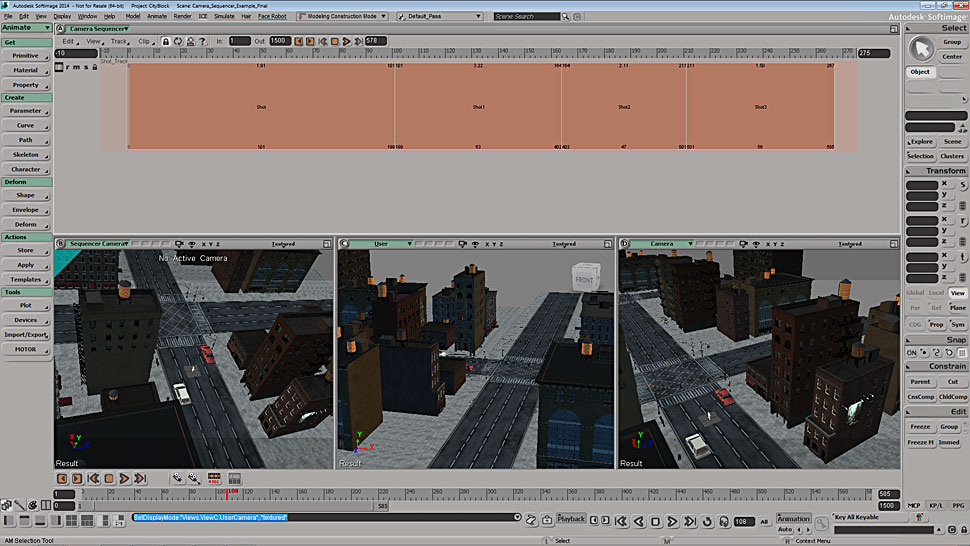This screenshot has width=970, height=546.
Task: Click the red REC icon under Sequencer Camera view
Action: click(213, 479)
